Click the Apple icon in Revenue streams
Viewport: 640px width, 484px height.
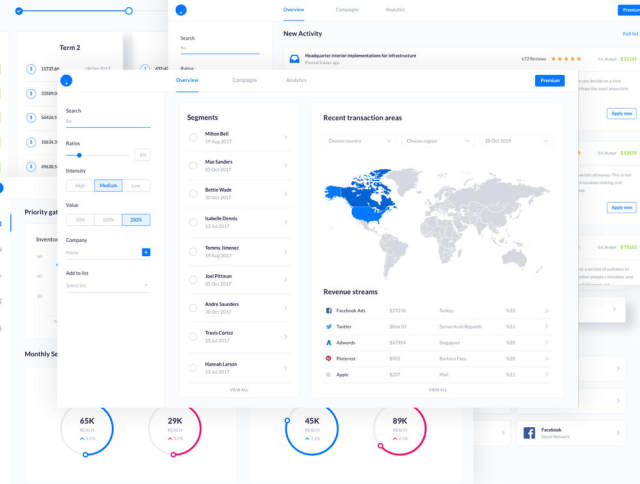(x=328, y=374)
